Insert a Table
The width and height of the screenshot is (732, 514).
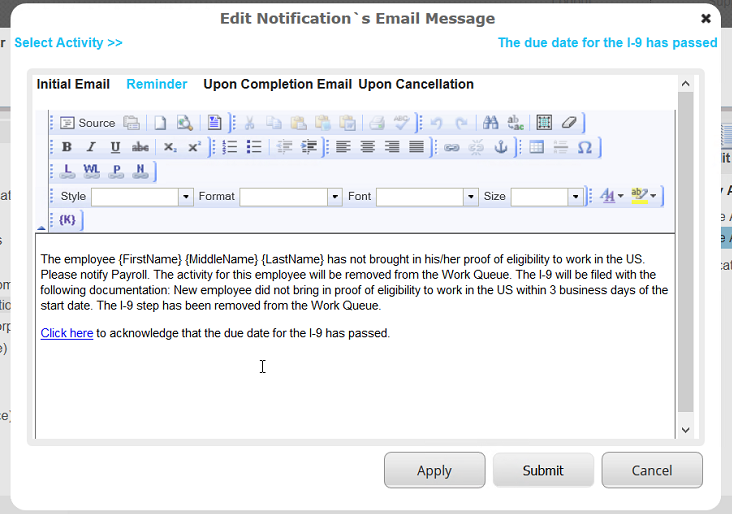pyautogui.click(x=536, y=148)
